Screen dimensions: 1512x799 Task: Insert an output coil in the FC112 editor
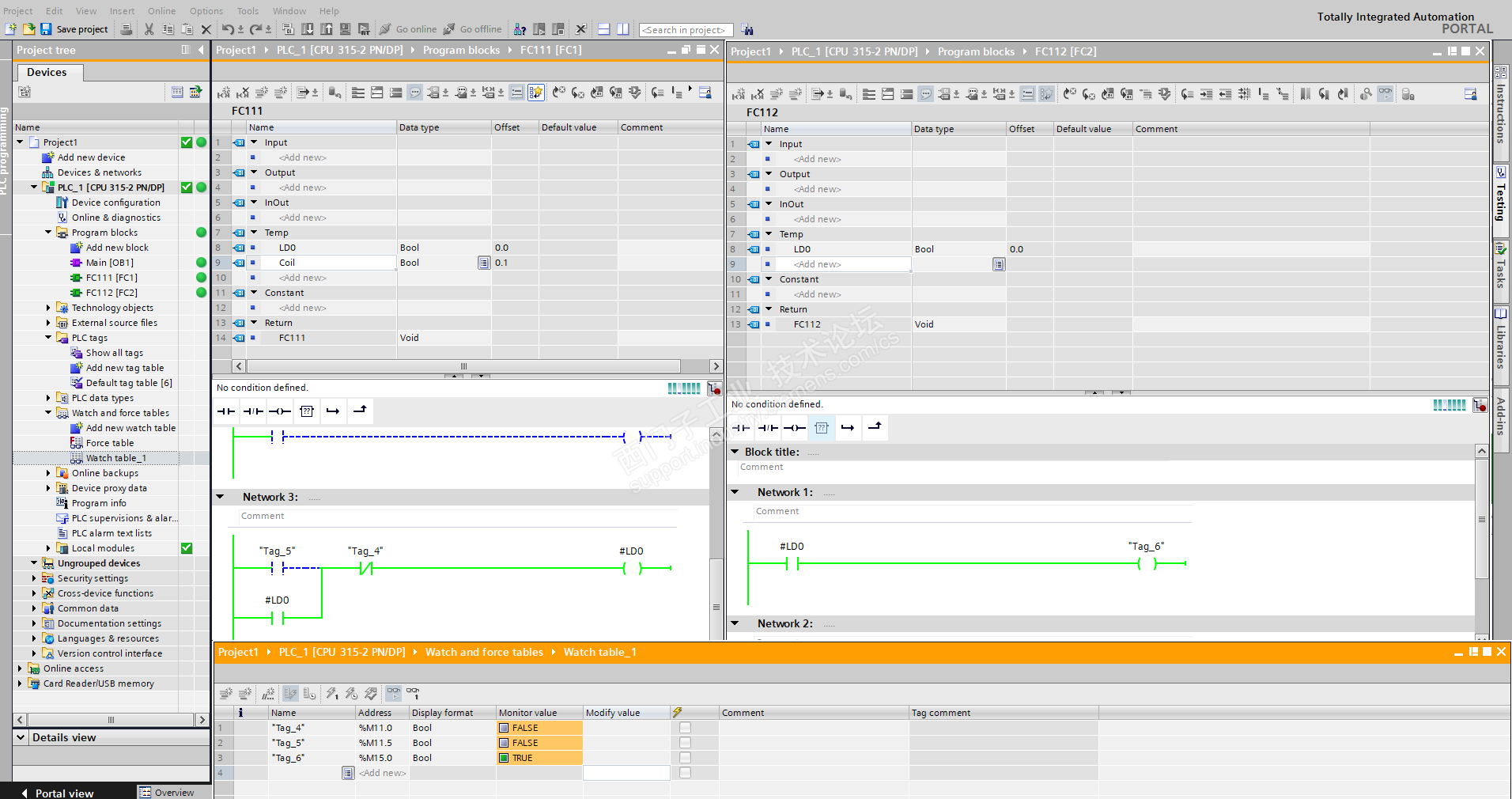coord(794,428)
